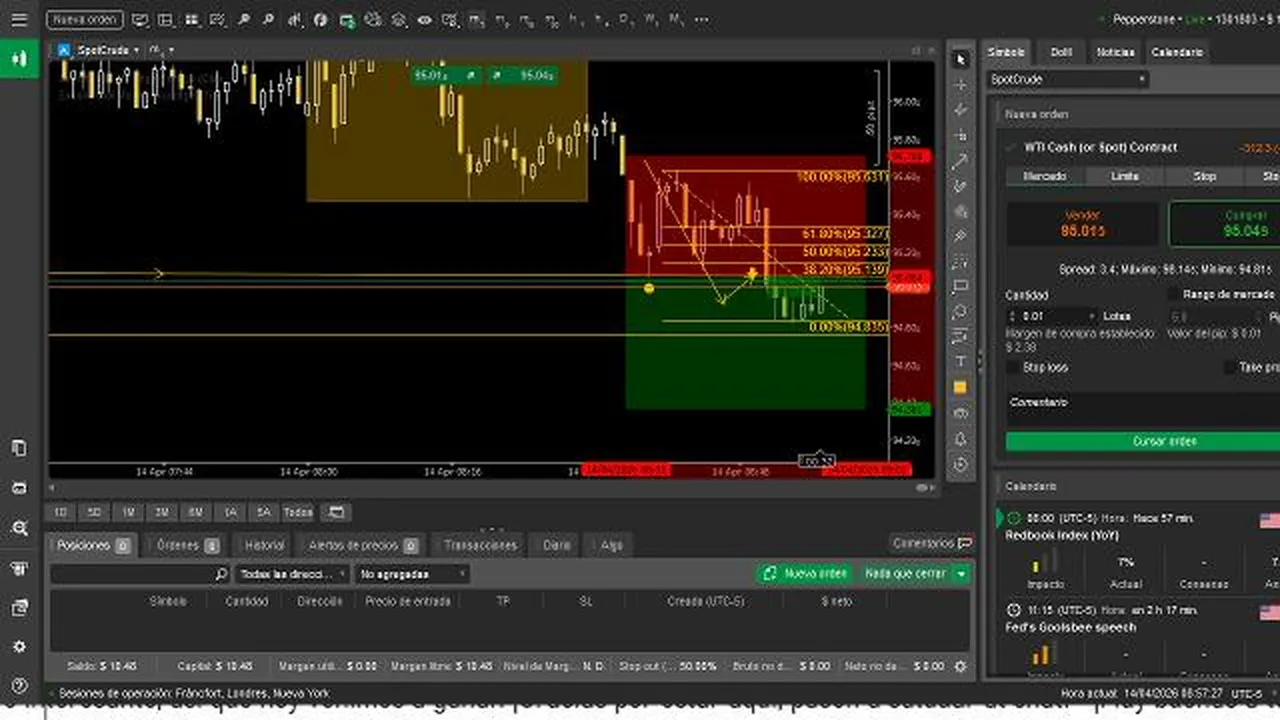Click the Vender 95.015 sell button
This screenshot has height=720, width=1280.
click(x=1083, y=224)
